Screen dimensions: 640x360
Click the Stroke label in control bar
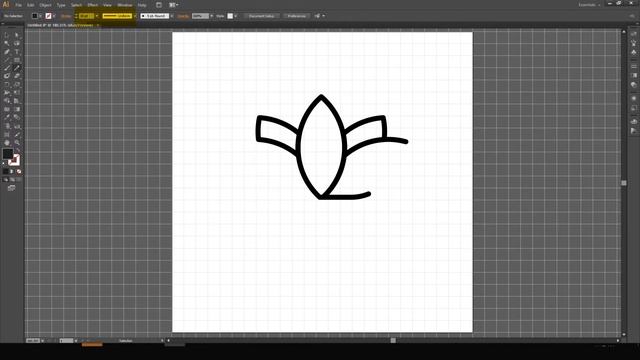point(66,16)
